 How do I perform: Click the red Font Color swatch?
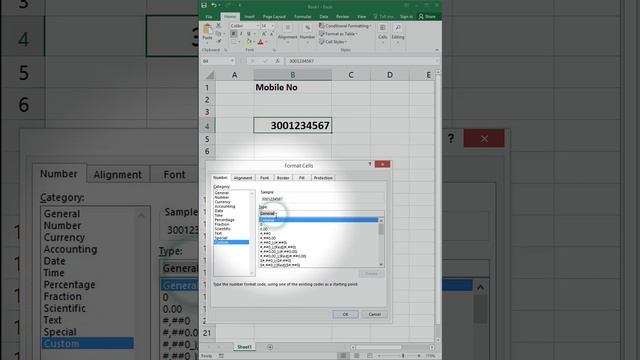(260, 42)
